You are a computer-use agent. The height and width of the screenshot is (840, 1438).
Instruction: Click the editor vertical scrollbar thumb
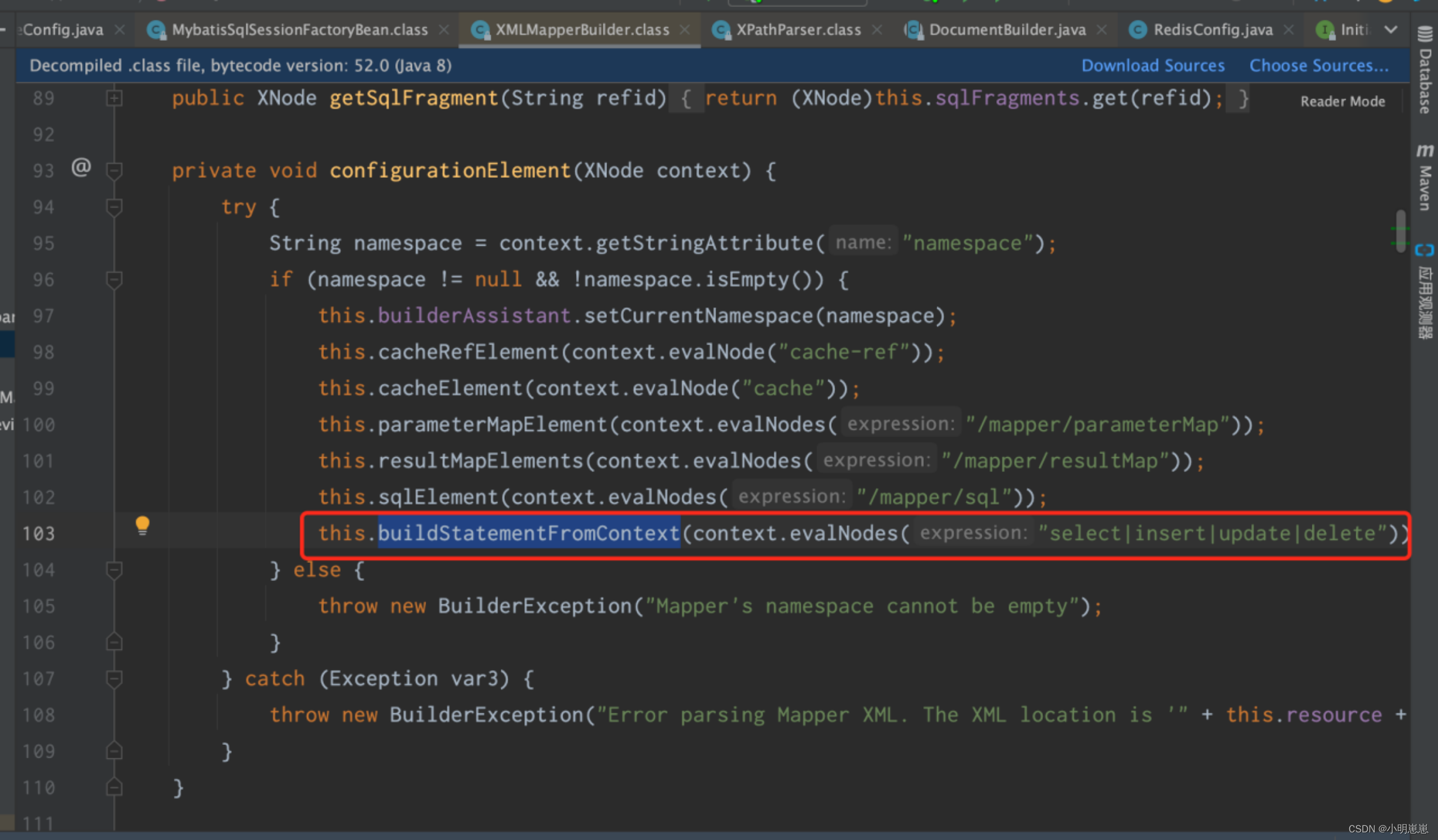1401,231
